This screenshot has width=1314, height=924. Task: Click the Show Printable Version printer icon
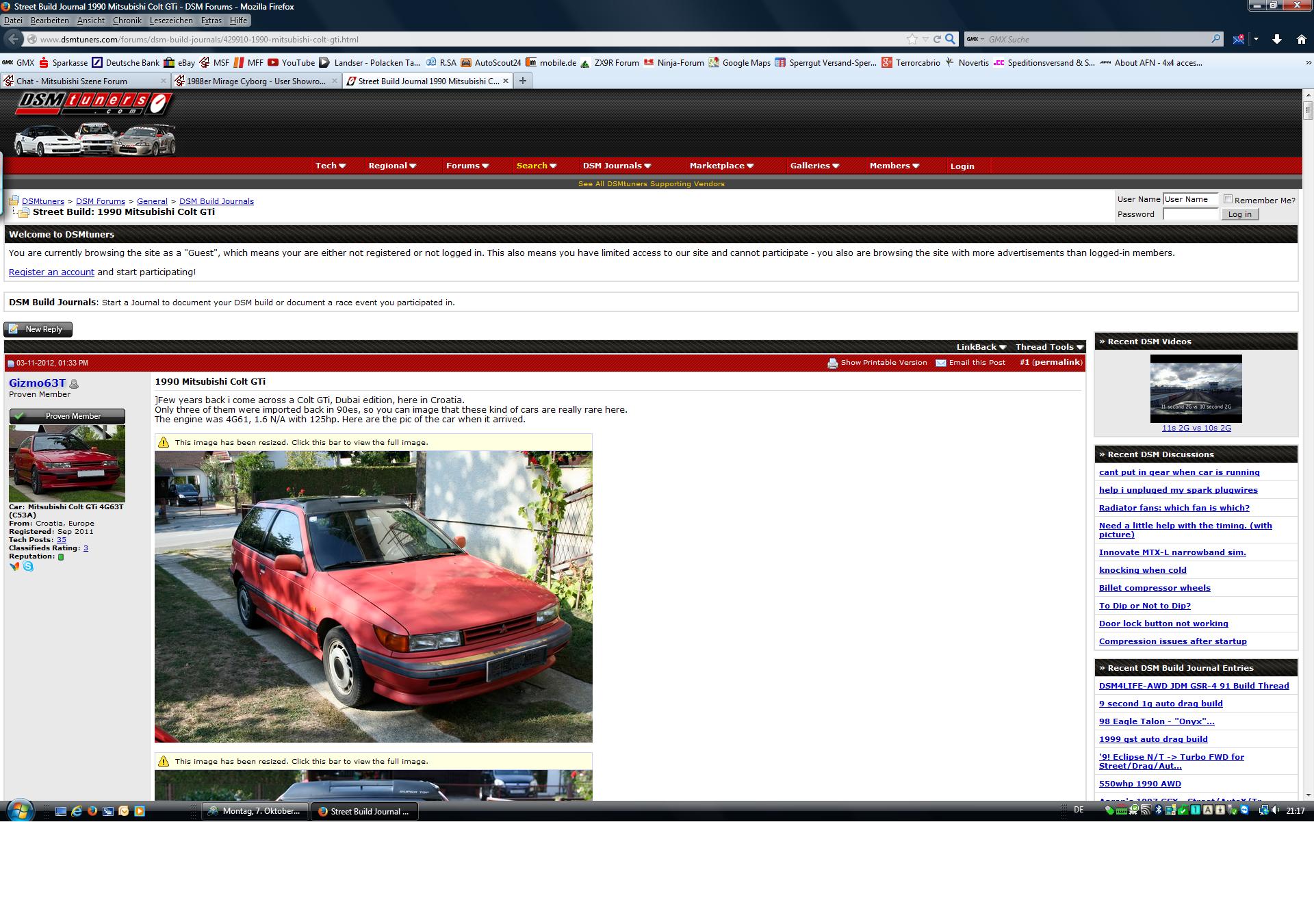tap(832, 363)
